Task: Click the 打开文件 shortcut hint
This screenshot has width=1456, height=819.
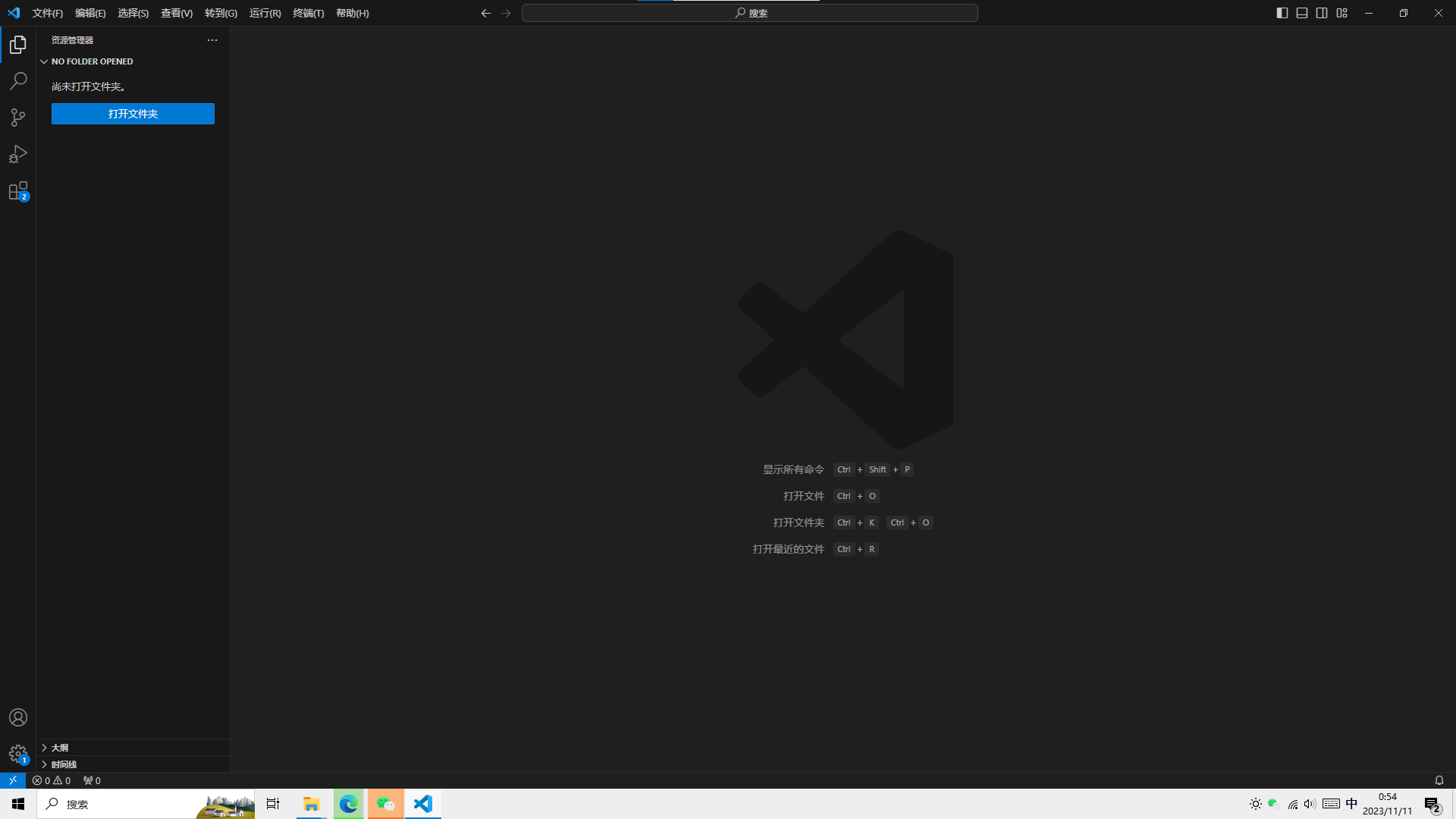Action: [x=803, y=496]
